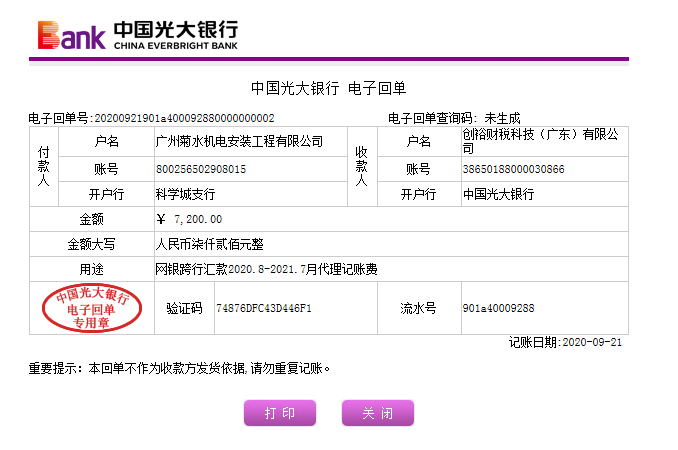This screenshot has height=450, width=678.
Task: Select amount in words 人民币柒仟贰佰元整
Action: tap(209, 244)
